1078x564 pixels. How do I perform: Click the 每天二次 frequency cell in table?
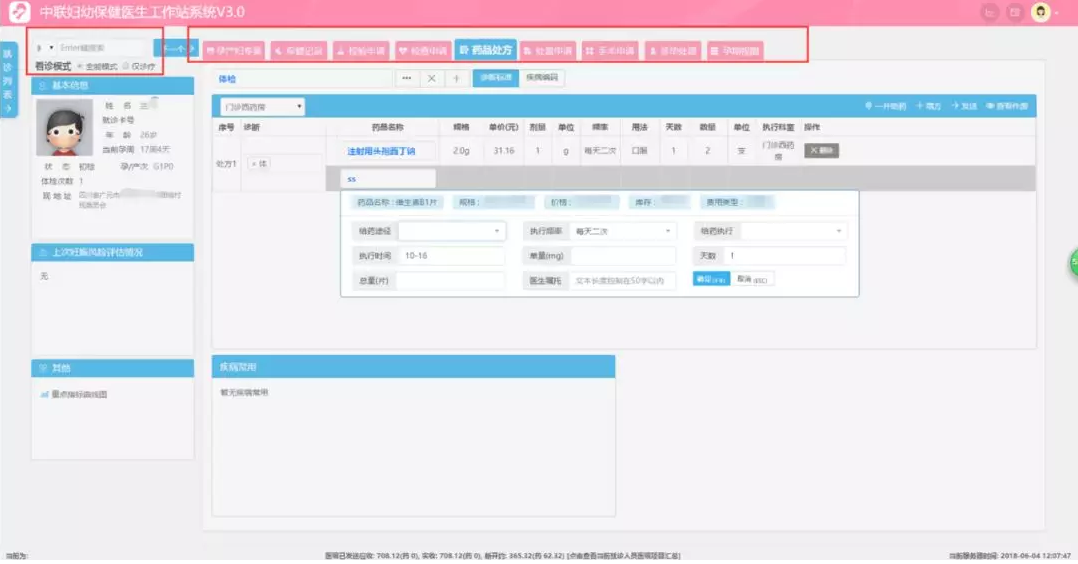click(x=600, y=151)
